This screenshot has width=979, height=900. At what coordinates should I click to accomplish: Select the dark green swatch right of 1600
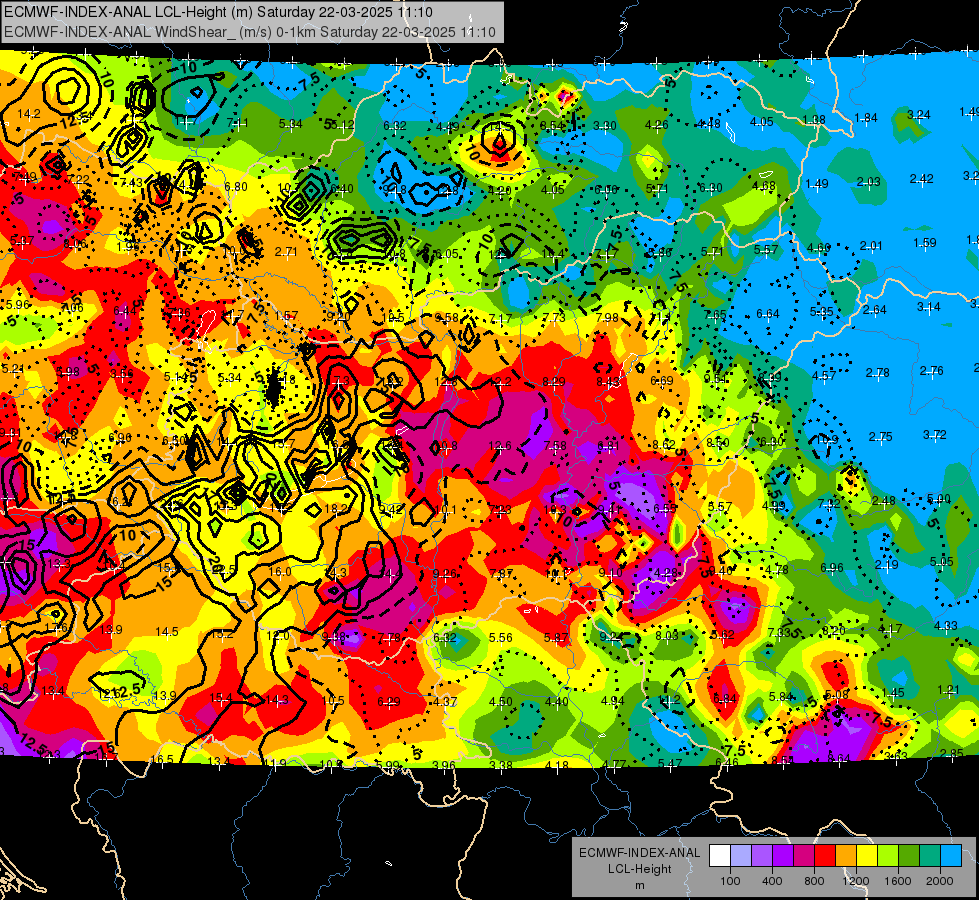[908, 855]
